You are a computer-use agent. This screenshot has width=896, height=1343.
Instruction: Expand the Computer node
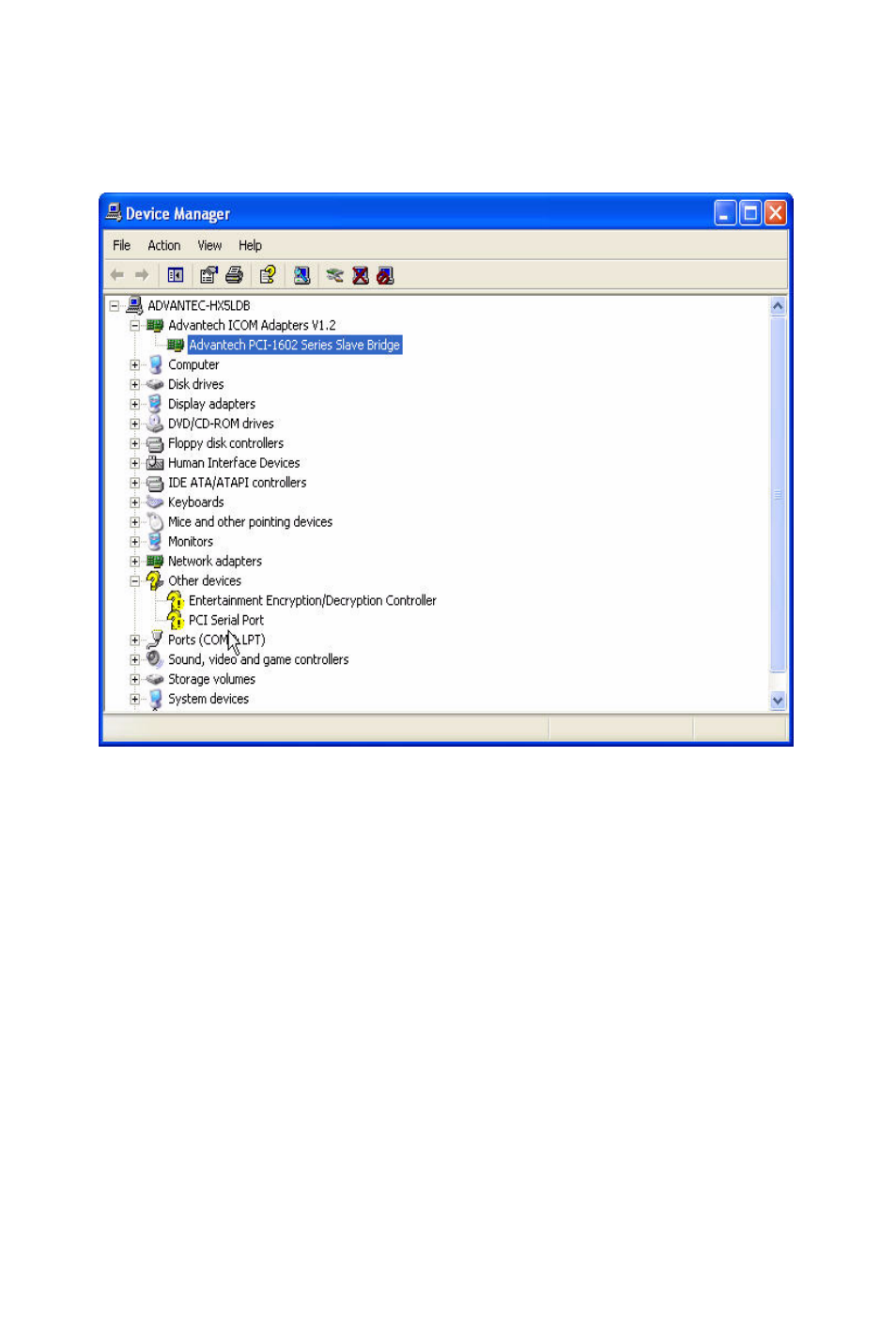tap(135, 365)
